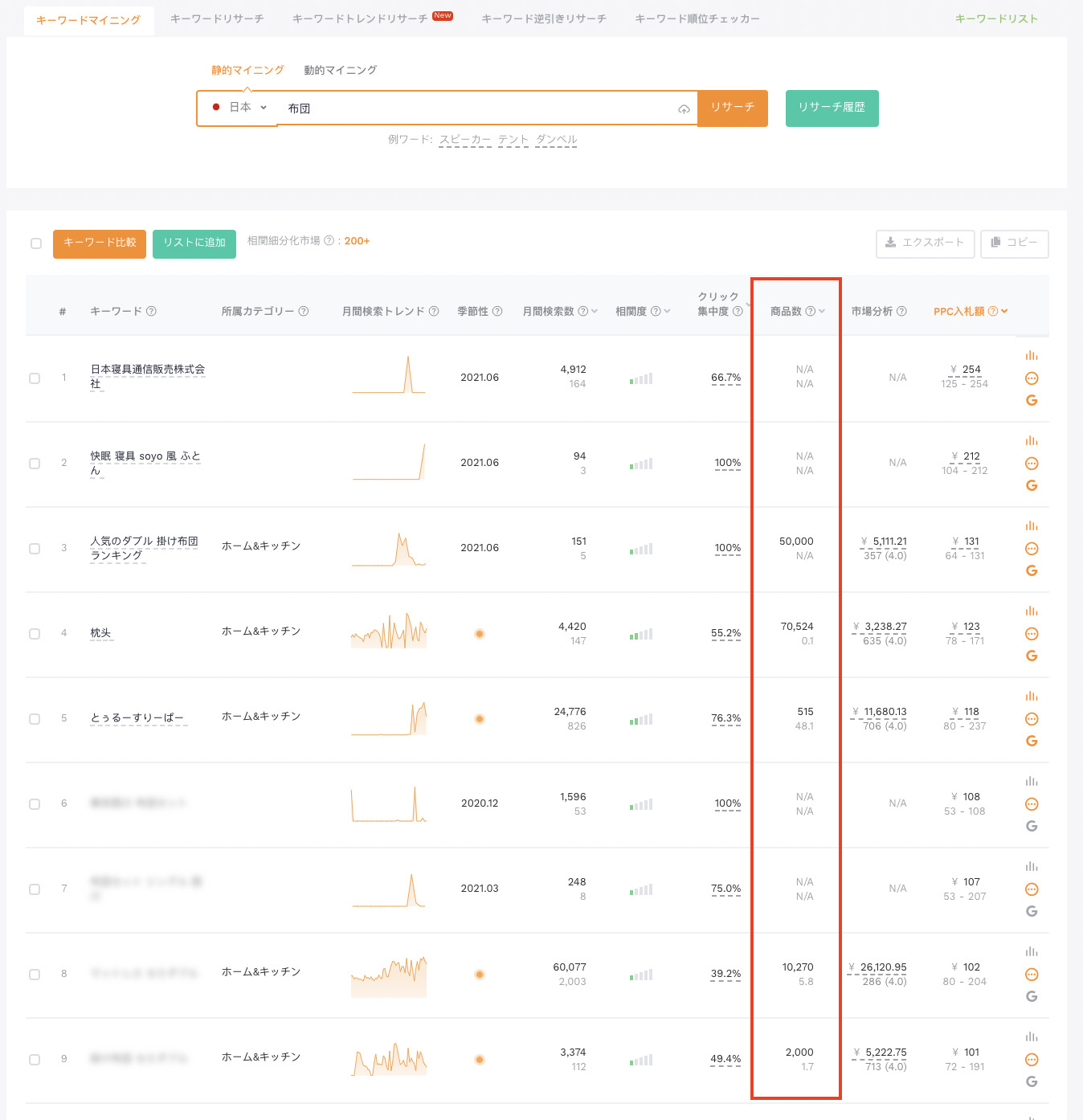Screen dimensions: 1083x1120
Task: Click the Google icon in row 4
Action: (x=1032, y=656)
